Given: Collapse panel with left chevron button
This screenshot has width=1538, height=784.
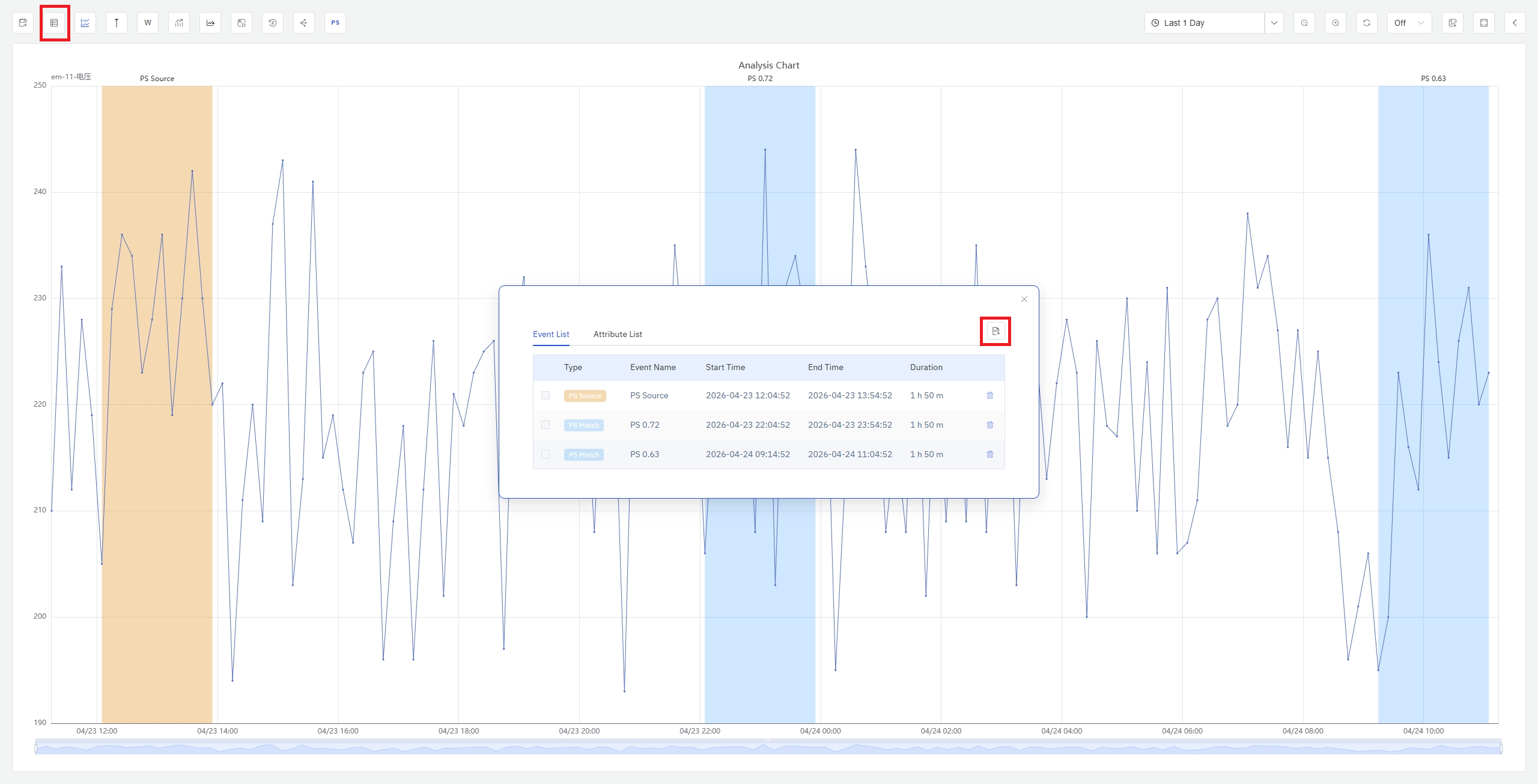Looking at the screenshot, I should point(1515,23).
